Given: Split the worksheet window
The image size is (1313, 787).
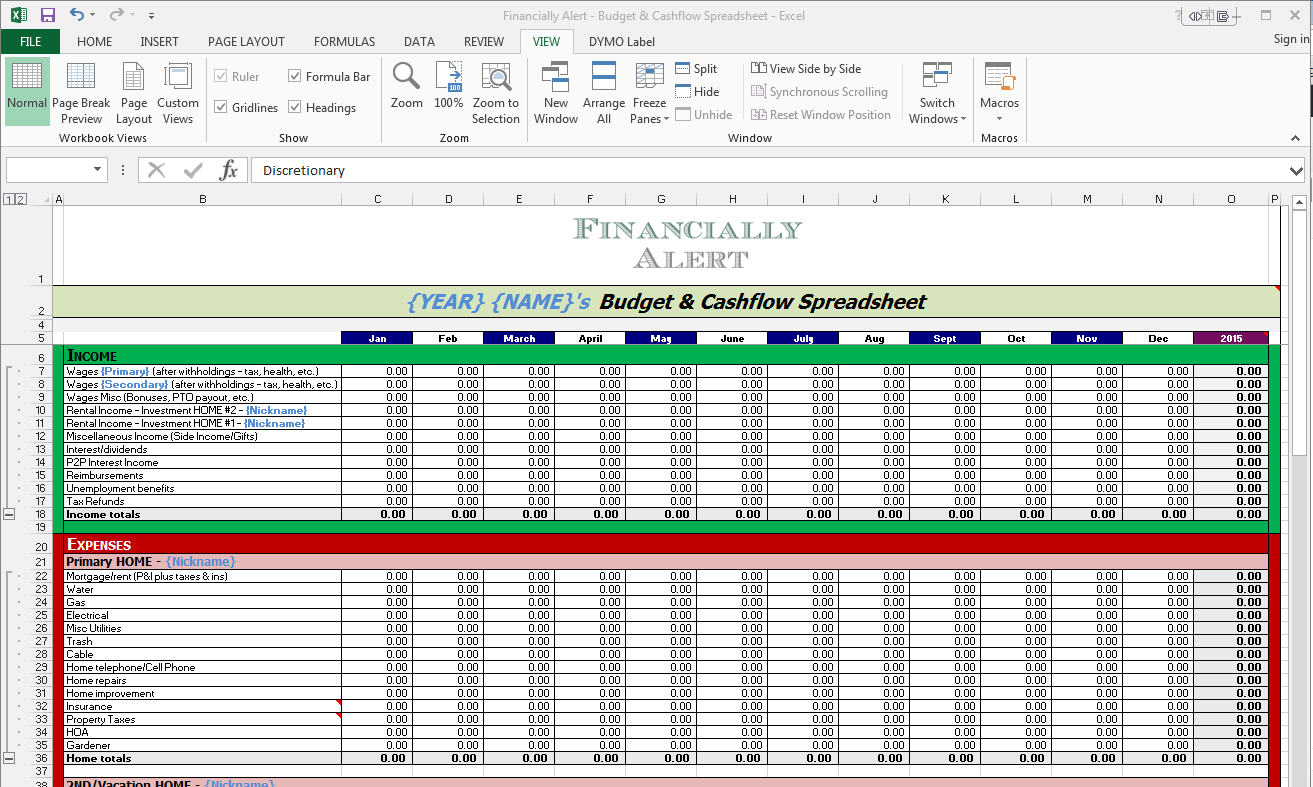Looking at the screenshot, I should (696, 69).
